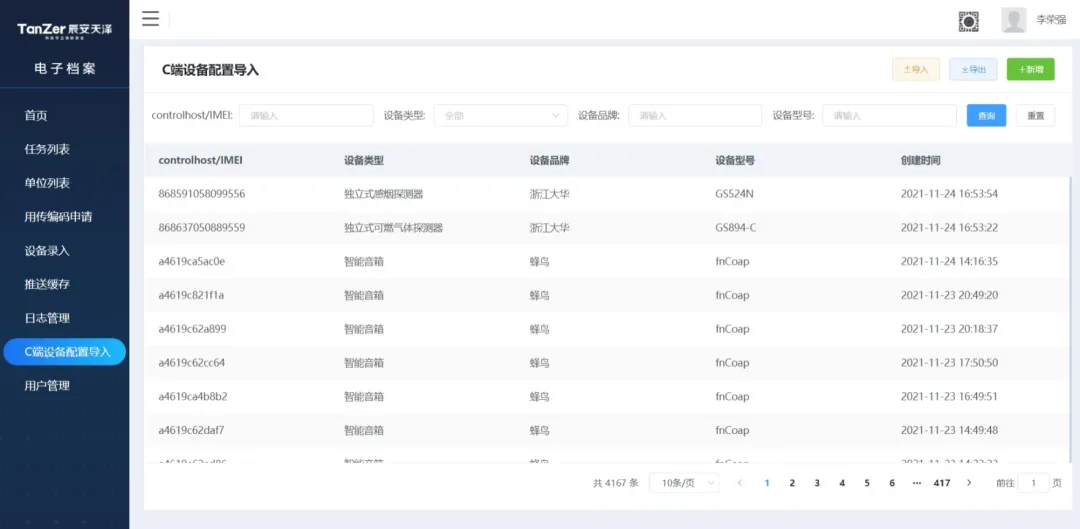Click the 导出 button
Viewport: 1080px width, 529px height.
[972, 69]
